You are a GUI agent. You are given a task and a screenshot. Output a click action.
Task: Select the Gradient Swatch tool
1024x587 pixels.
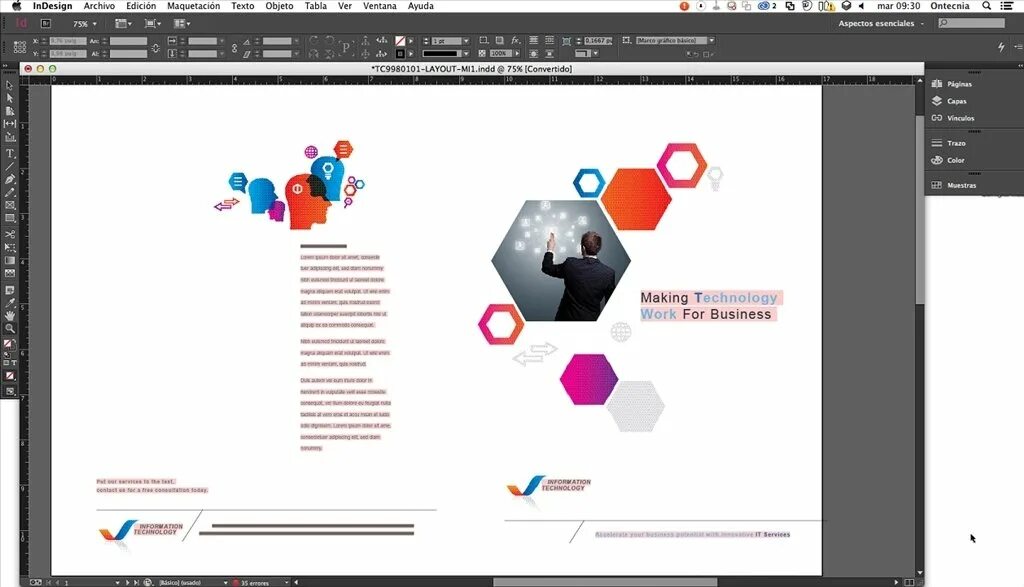[9, 261]
